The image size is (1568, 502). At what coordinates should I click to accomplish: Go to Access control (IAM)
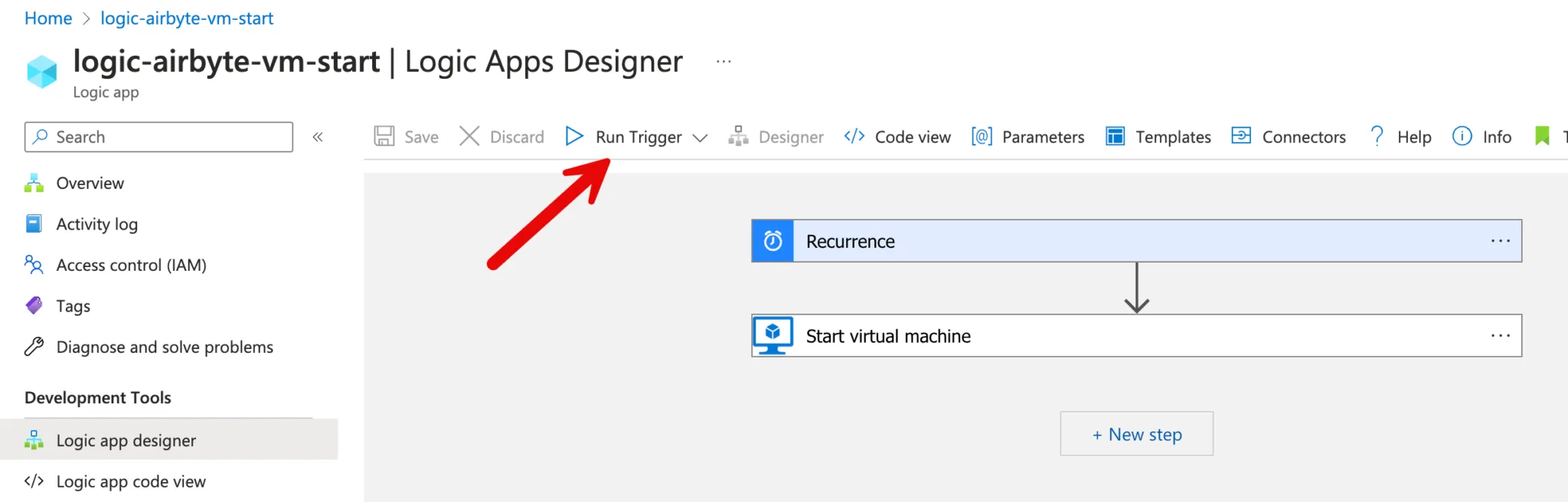131,265
